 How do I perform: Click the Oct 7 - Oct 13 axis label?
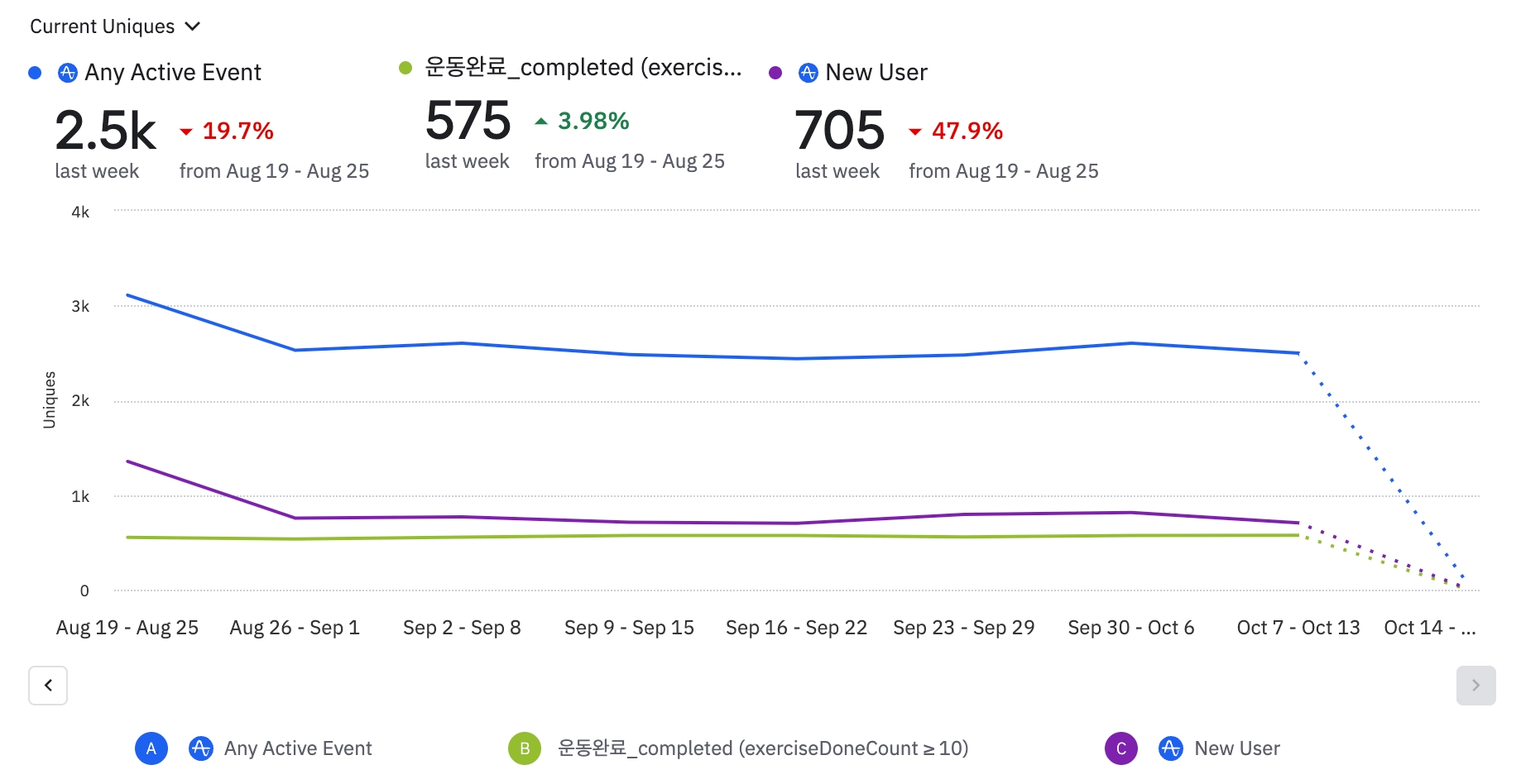[x=1298, y=628]
